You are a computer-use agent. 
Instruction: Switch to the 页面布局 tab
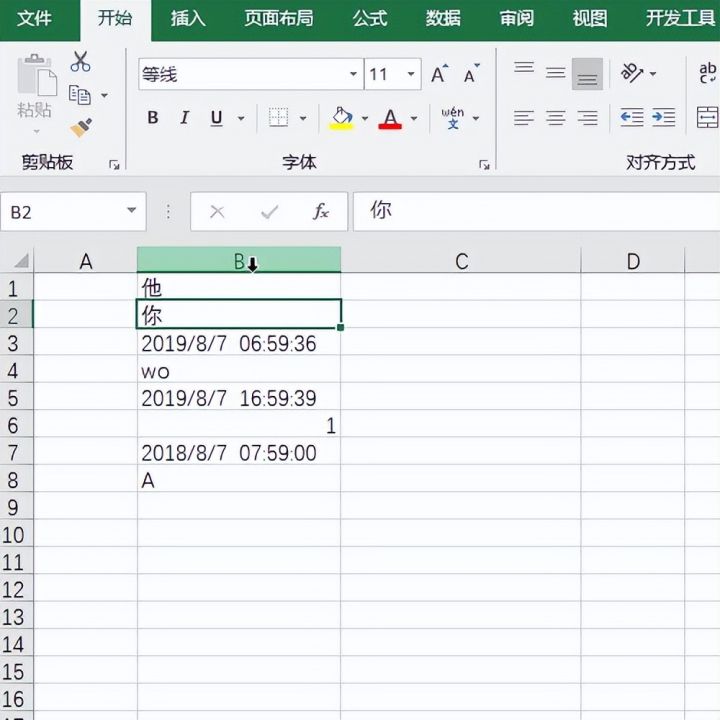click(x=279, y=18)
